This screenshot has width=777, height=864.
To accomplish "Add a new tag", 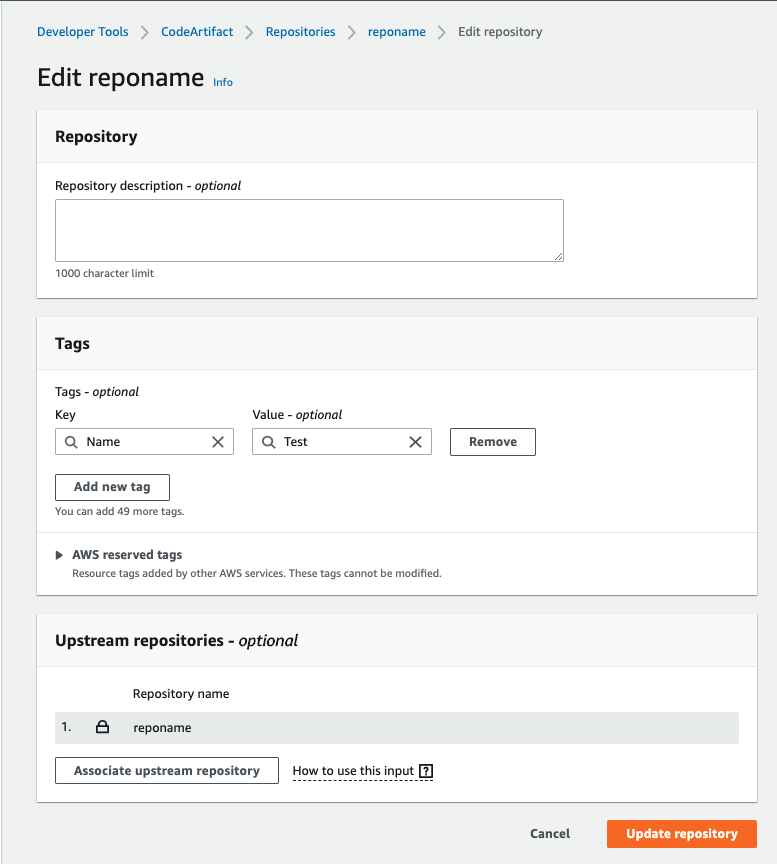I will coord(112,487).
